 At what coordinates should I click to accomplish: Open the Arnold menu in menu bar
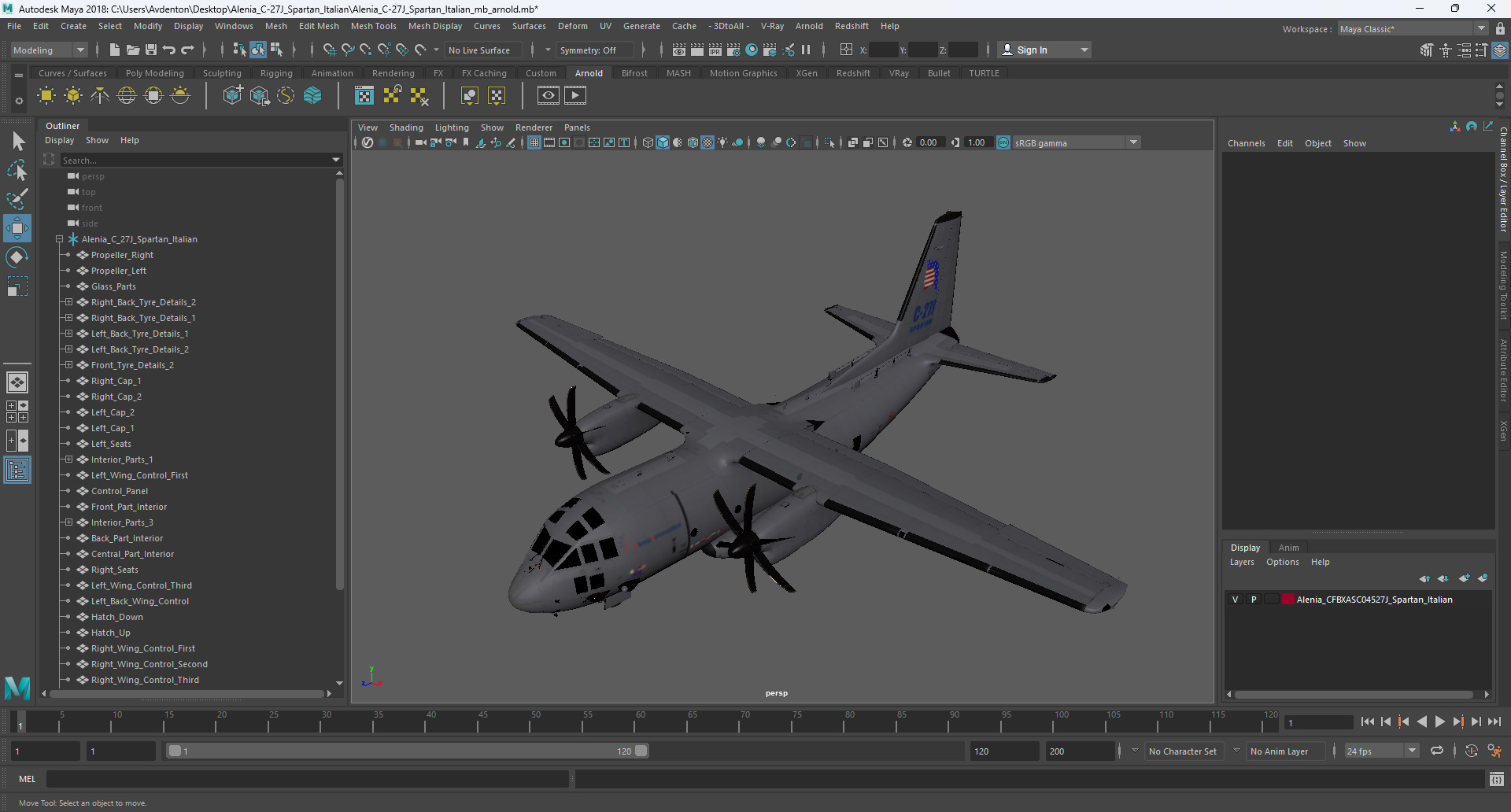pos(809,26)
